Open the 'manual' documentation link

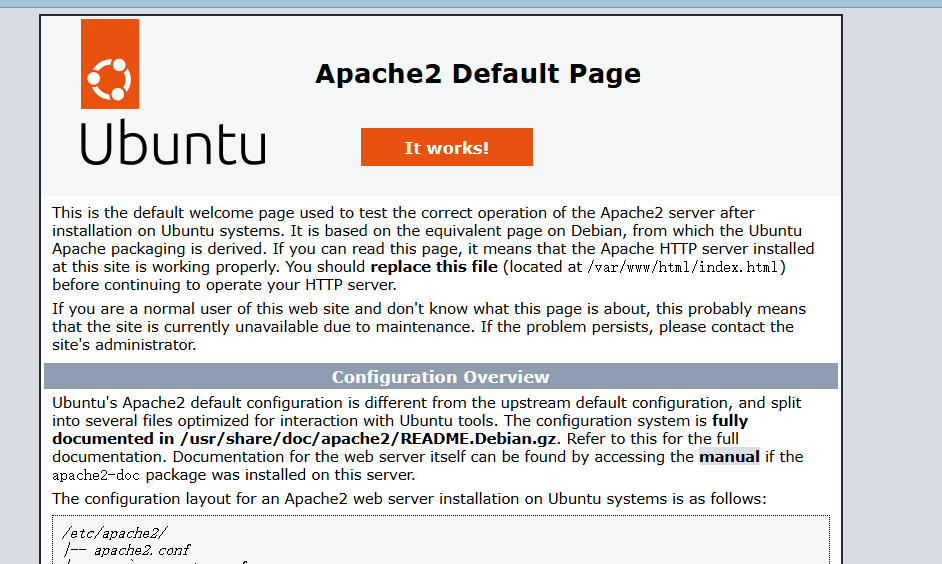[x=729, y=456]
